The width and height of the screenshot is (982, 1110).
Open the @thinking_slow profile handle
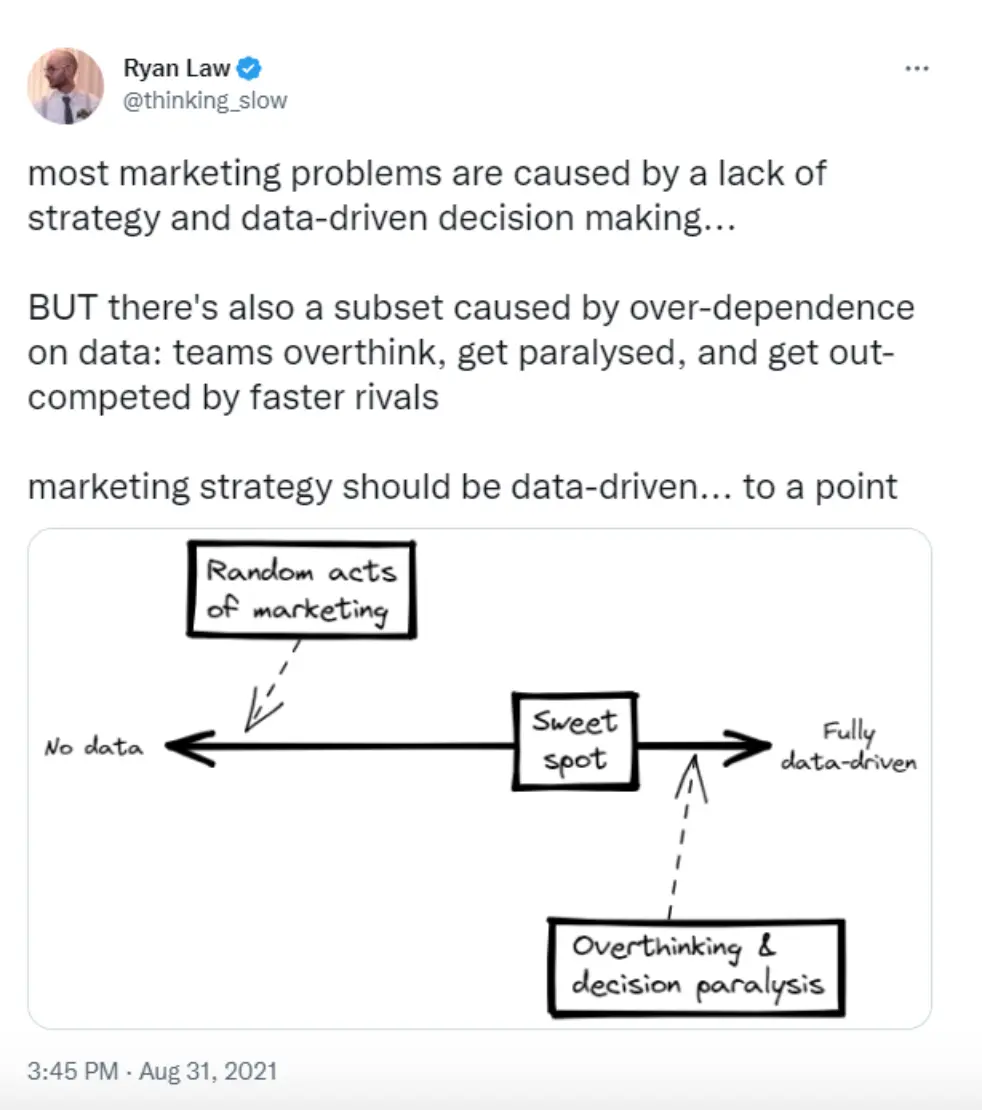pyautogui.click(x=204, y=100)
